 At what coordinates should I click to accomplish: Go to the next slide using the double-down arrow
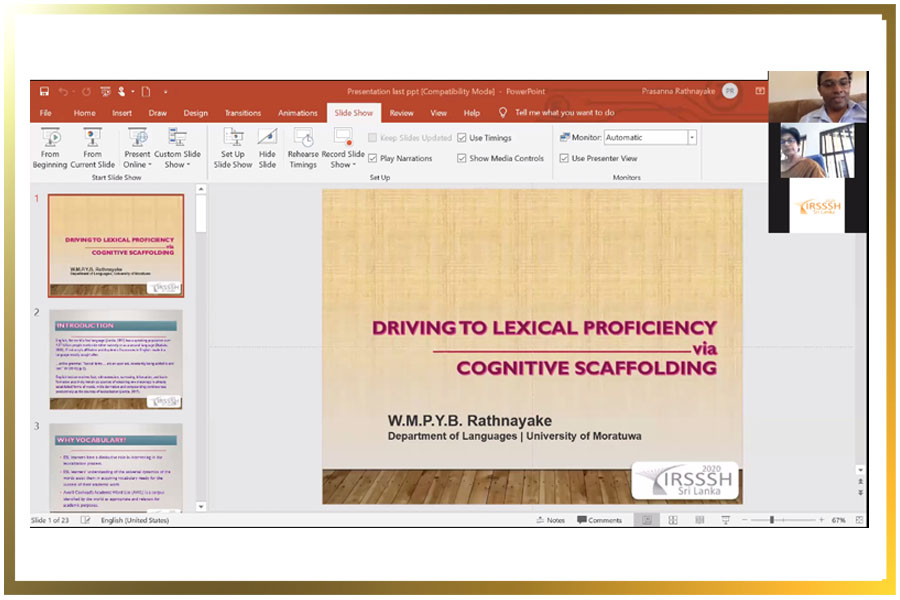coord(860,492)
